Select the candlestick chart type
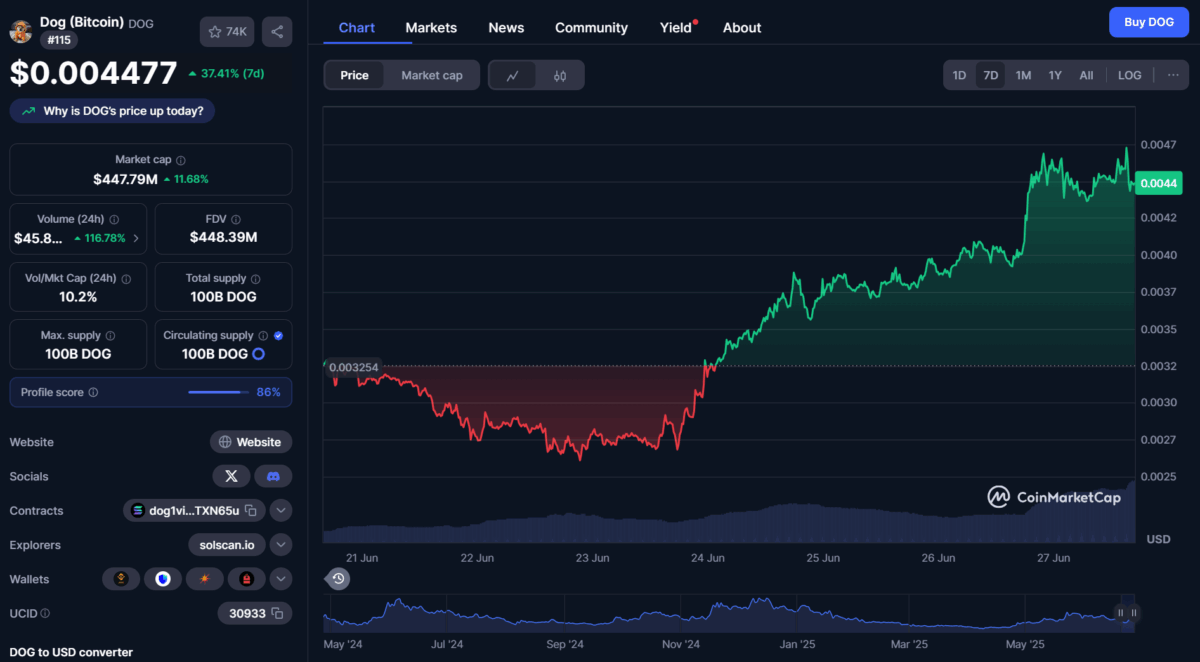The image size is (1200, 662). 560,75
